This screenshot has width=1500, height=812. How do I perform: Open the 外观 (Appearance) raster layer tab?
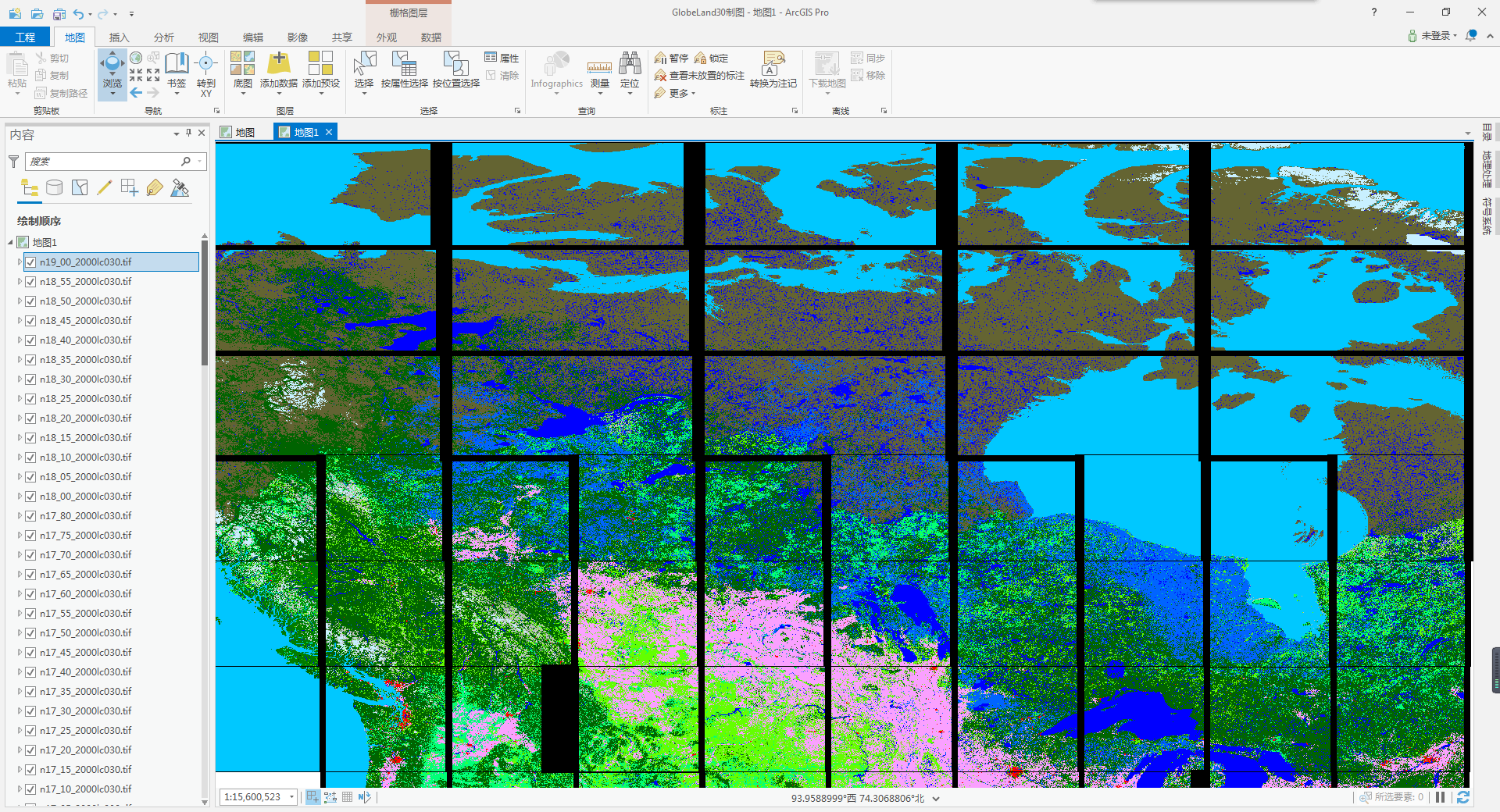[386, 37]
